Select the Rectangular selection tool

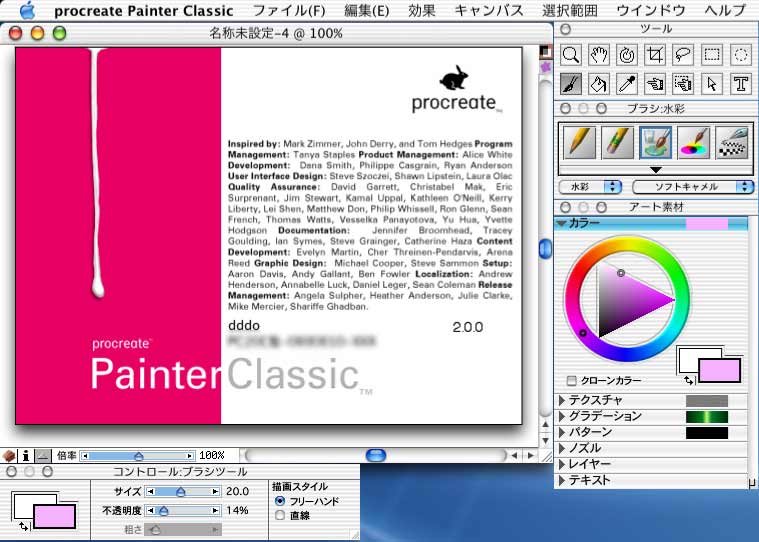click(x=712, y=55)
